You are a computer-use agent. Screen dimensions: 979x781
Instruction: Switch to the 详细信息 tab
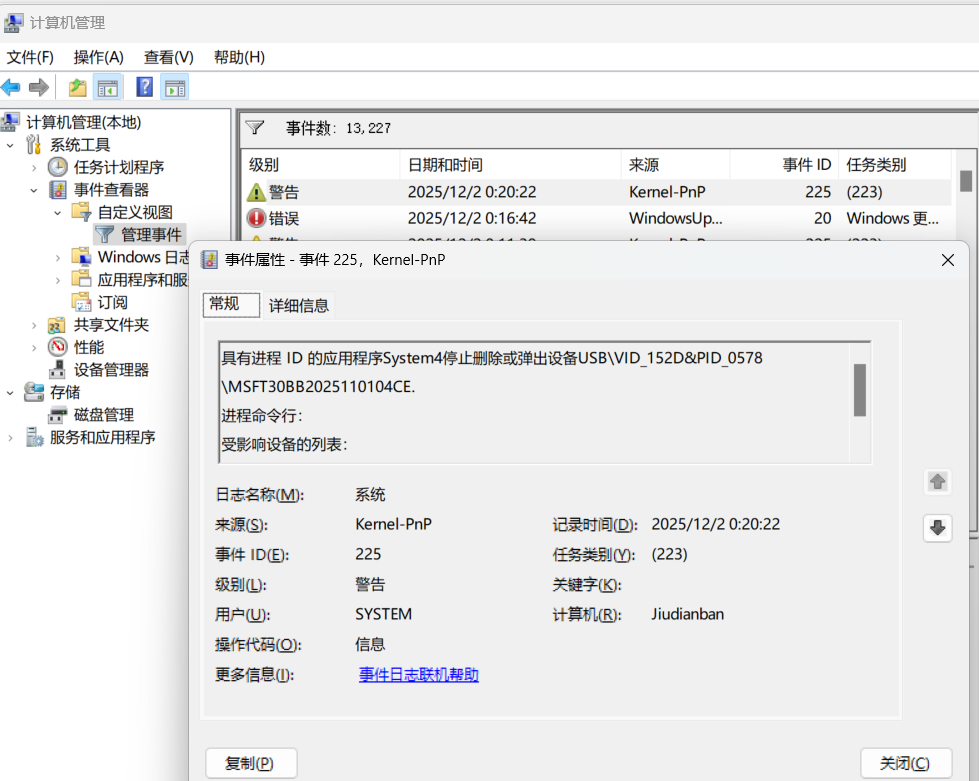pos(298,305)
